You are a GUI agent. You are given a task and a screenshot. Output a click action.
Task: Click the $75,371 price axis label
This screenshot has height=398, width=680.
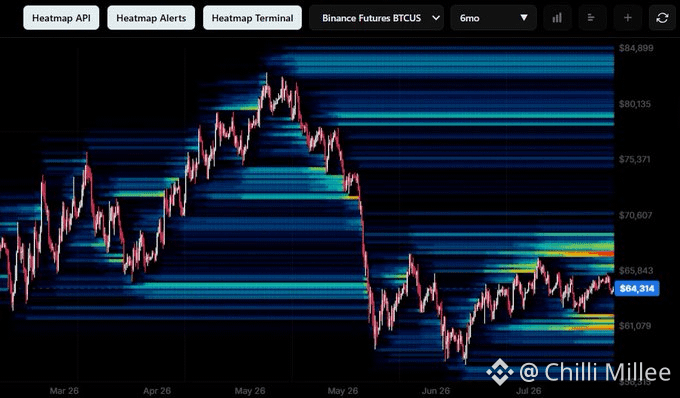635,159
